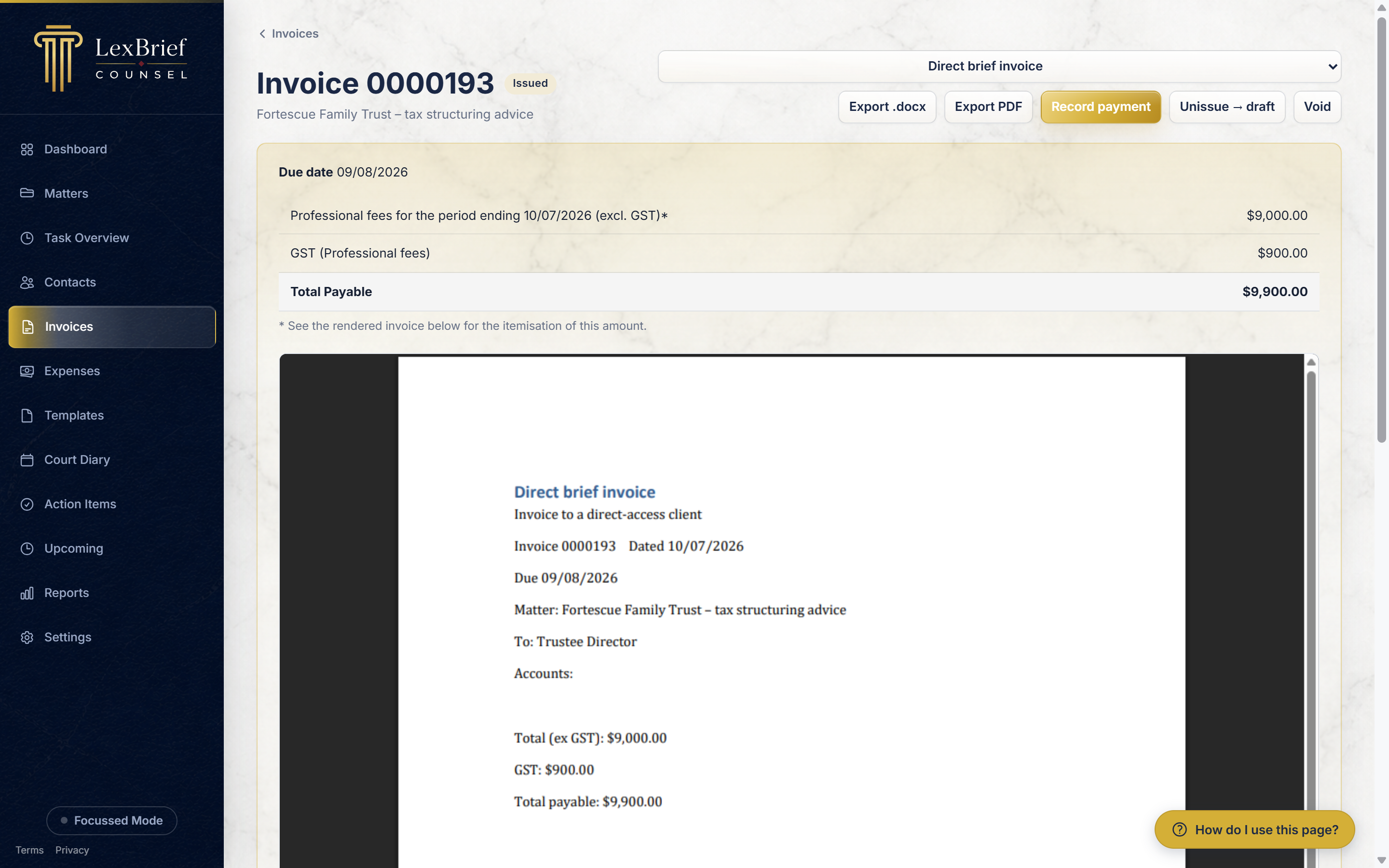Click the $9,000.00 professional fees amount
This screenshot has height=868, width=1389.
[1277, 215]
